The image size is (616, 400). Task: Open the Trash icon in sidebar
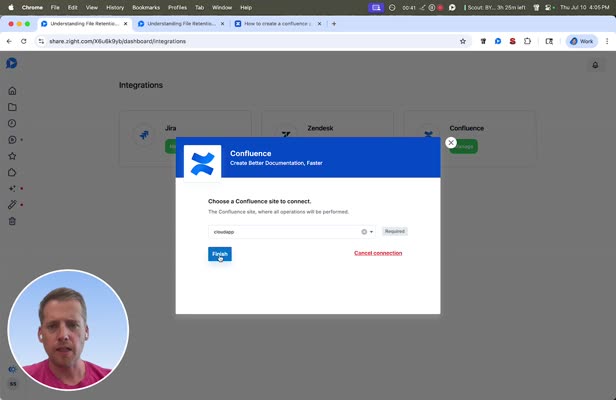(12, 221)
